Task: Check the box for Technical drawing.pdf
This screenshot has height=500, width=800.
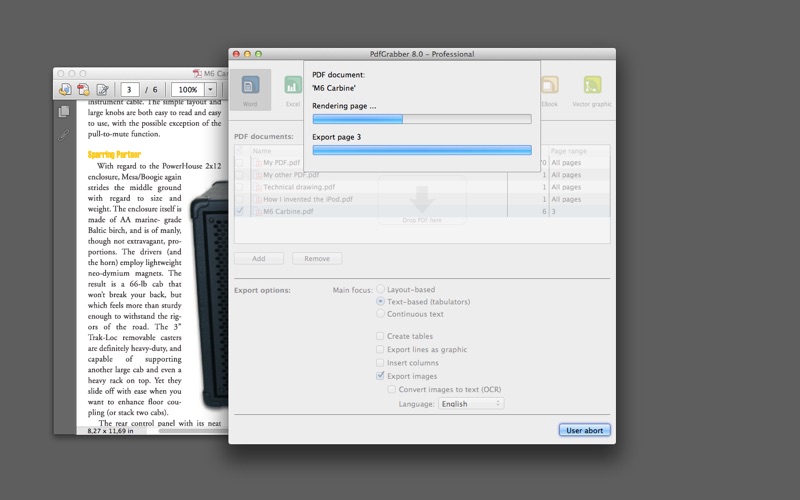Action: (239, 187)
